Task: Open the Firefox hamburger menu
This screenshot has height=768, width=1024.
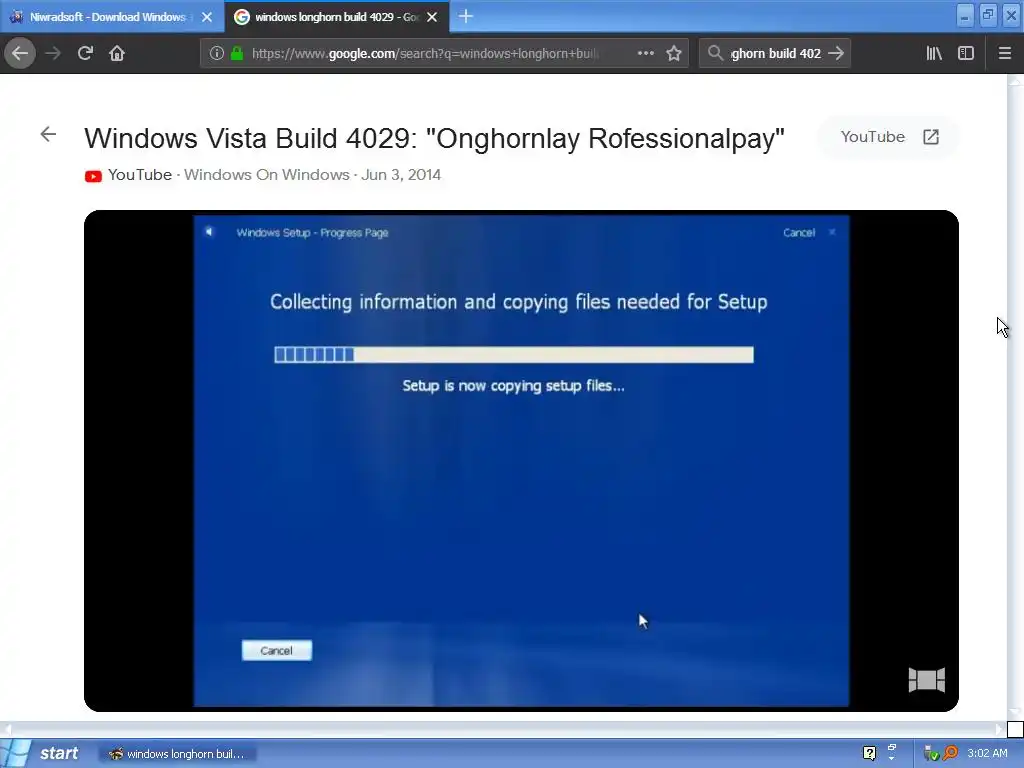Action: pyautogui.click(x=1005, y=54)
